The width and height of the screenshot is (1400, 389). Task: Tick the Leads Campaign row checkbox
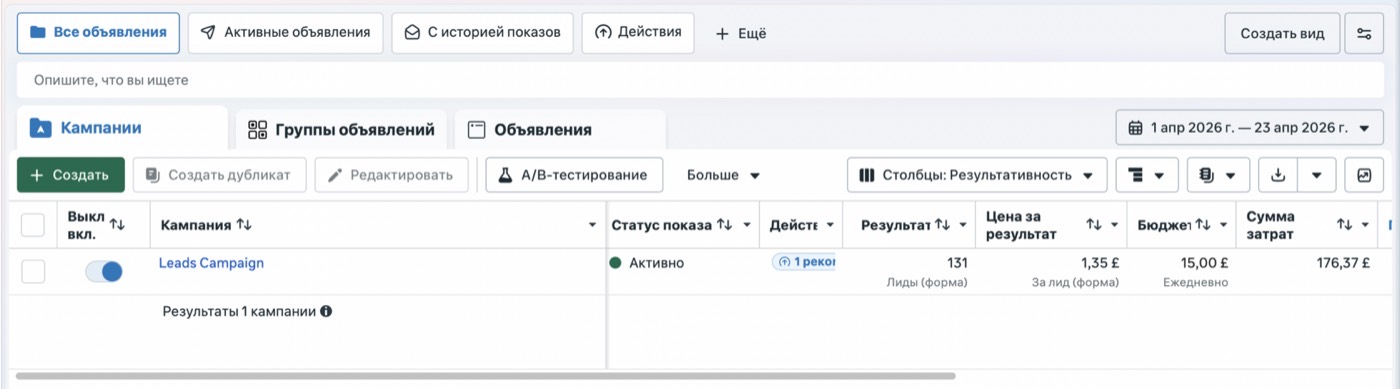[33, 271]
